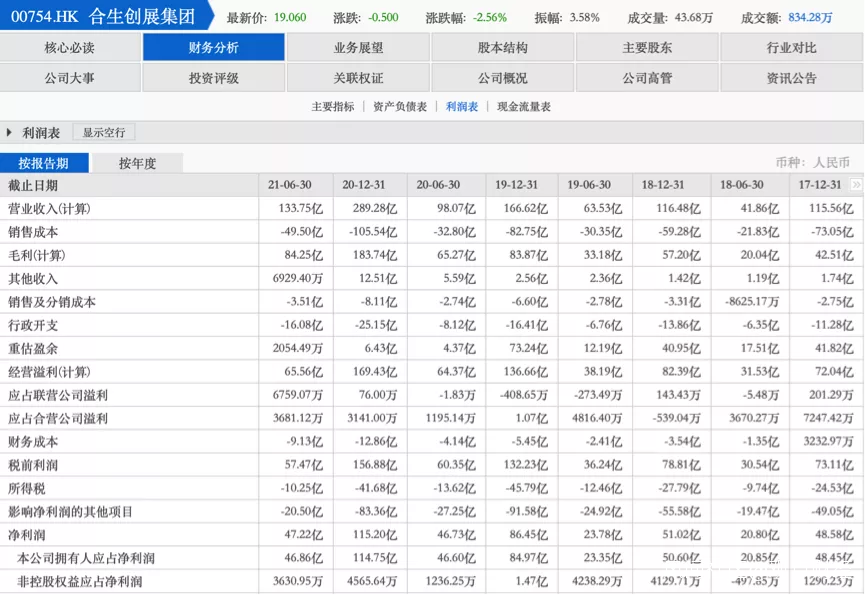Go to 股本结构 section

coord(503,48)
